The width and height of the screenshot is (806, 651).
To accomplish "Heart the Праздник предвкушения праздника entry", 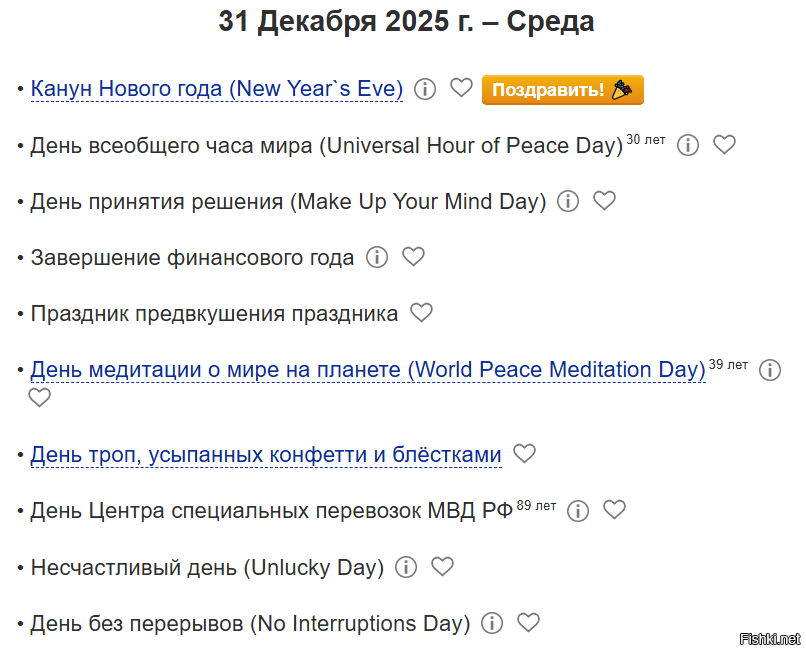I will click(x=422, y=312).
